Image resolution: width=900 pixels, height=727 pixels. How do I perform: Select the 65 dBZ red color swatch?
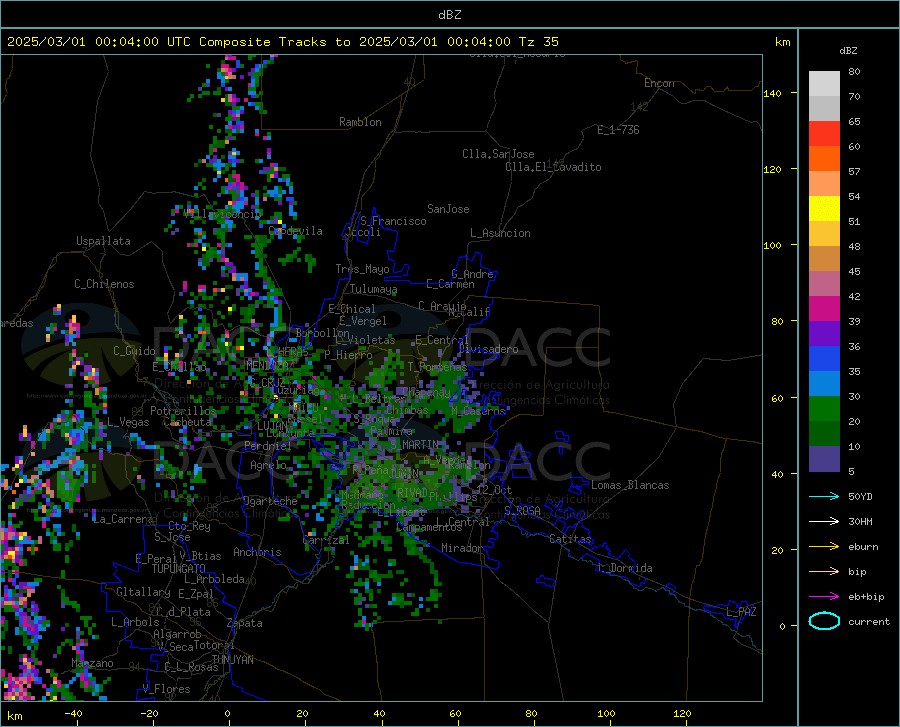[x=824, y=133]
